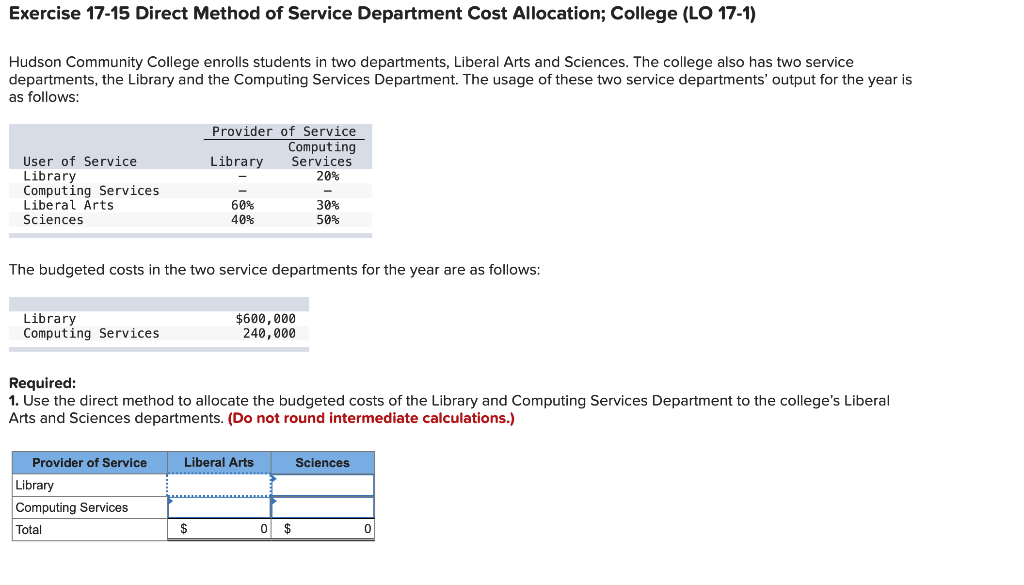The image size is (1024, 585).
Task: Click the Provider of Service header cell
Action: click(x=88, y=462)
